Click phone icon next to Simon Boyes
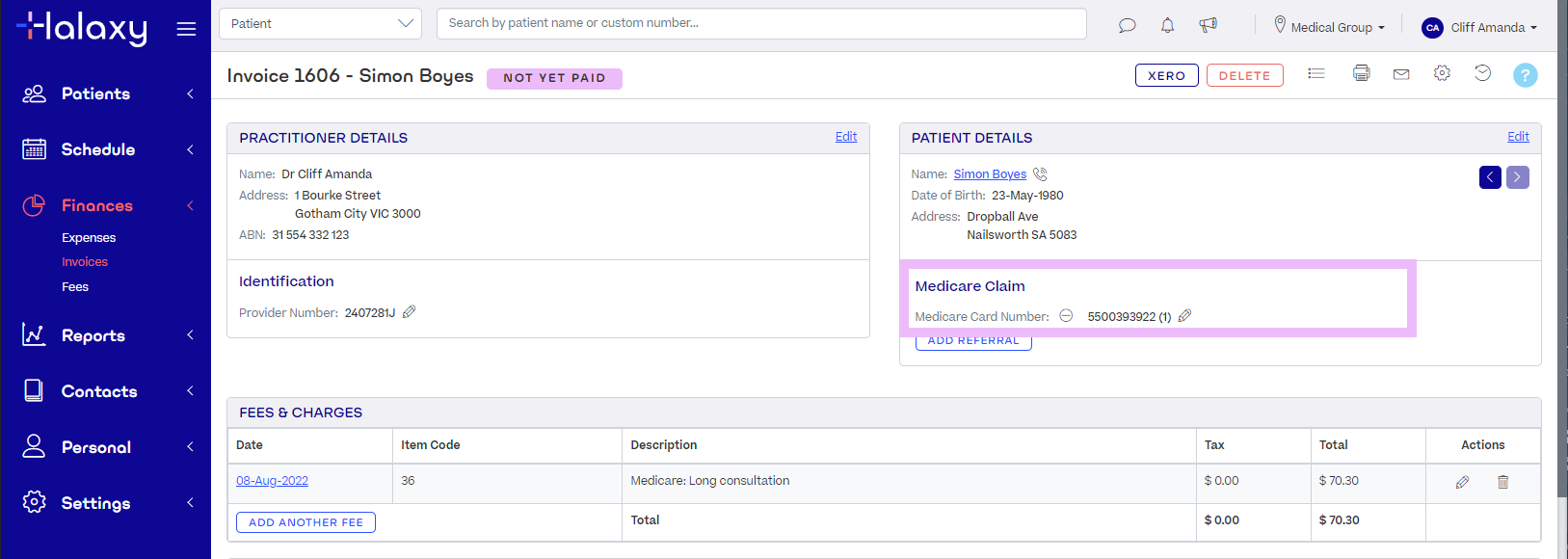The image size is (1568, 559). 1040,174
